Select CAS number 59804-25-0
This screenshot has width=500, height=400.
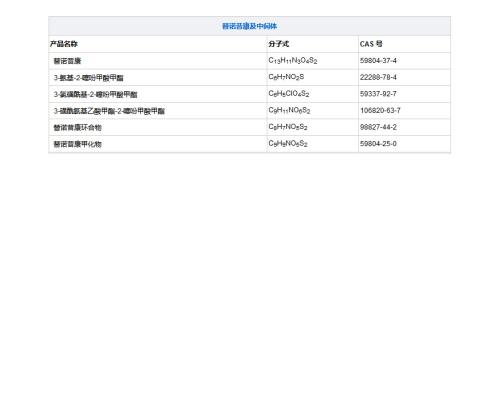378,144
